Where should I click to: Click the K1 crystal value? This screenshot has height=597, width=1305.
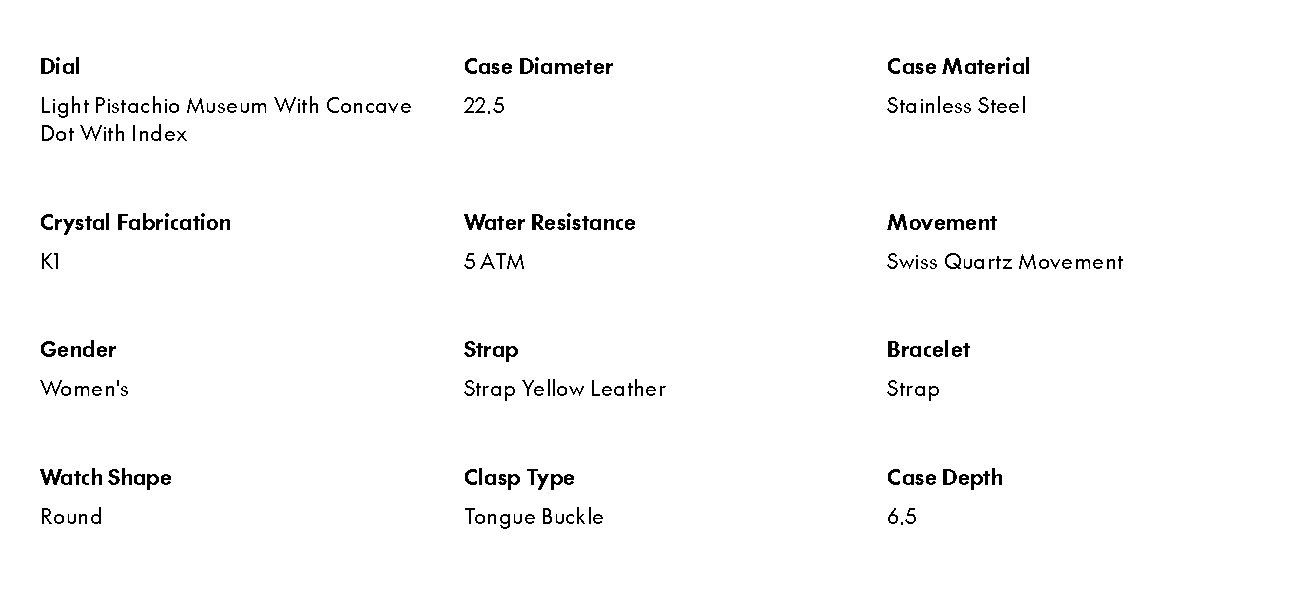click(x=50, y=262)
